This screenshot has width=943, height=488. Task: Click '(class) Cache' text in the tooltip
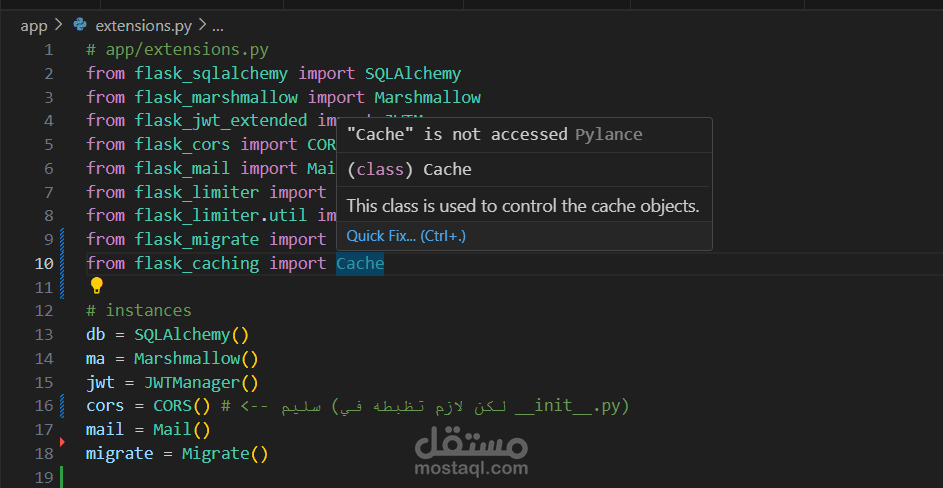409,170
